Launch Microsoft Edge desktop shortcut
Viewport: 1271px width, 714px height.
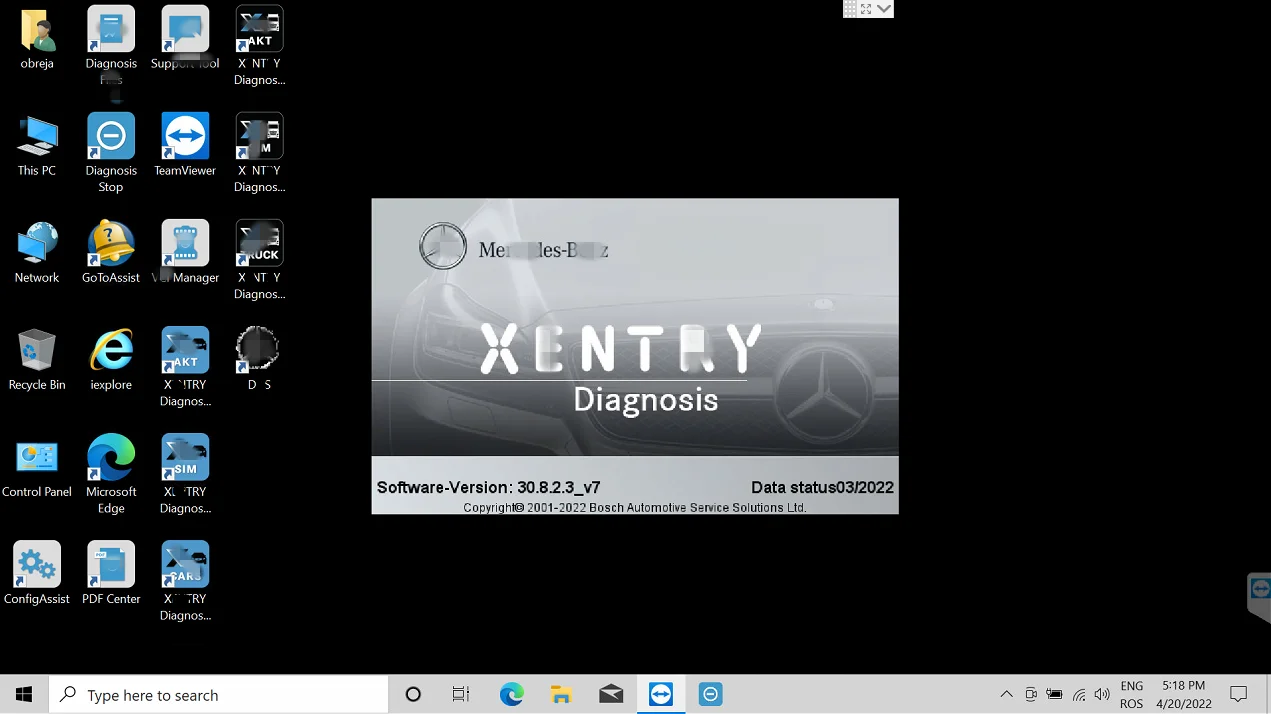coord(111,459)
